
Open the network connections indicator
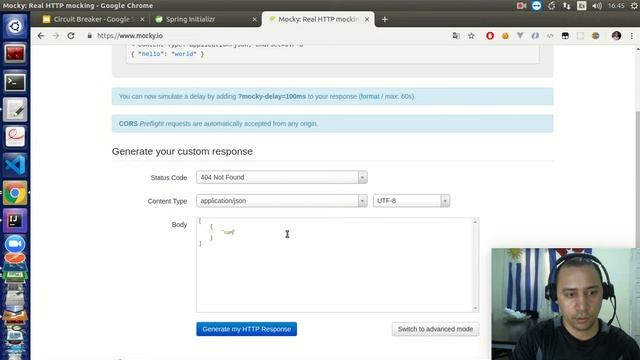point(567,6)
